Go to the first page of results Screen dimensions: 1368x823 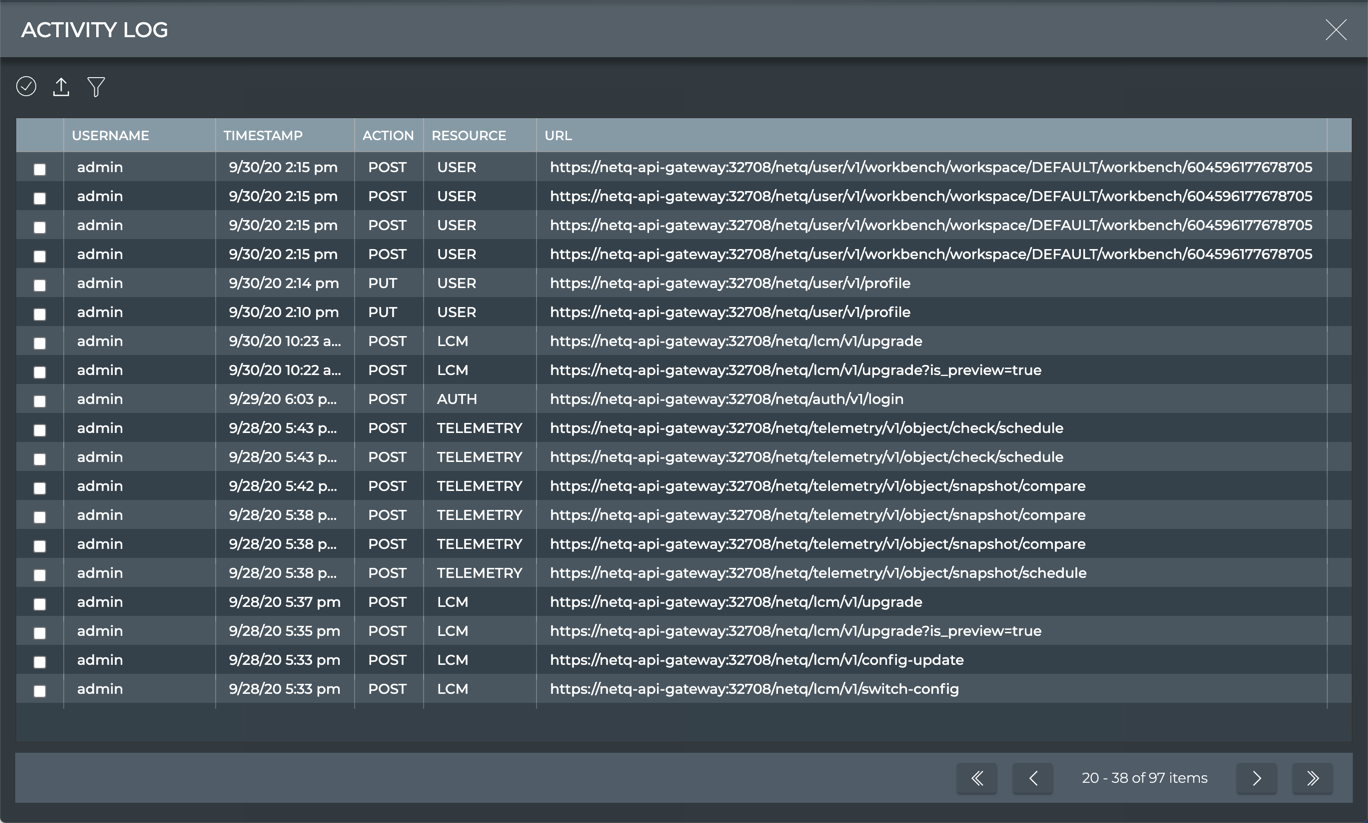tap(977, 778)
